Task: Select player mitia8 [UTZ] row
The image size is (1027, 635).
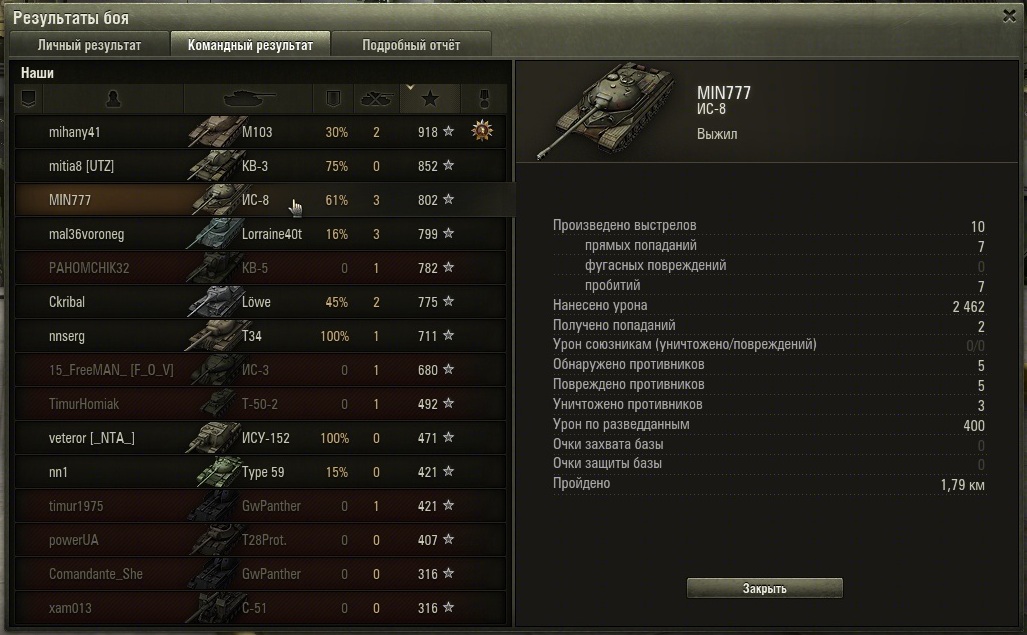Action: [x=261, y=166]
